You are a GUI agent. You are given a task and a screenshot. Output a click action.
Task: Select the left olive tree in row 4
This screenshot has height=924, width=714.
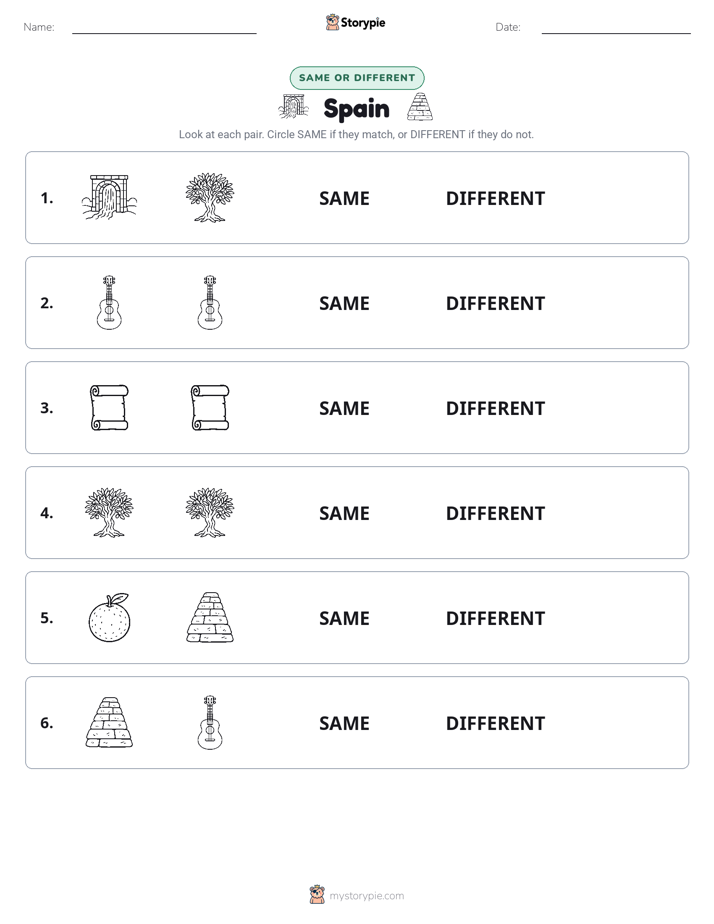109,512
